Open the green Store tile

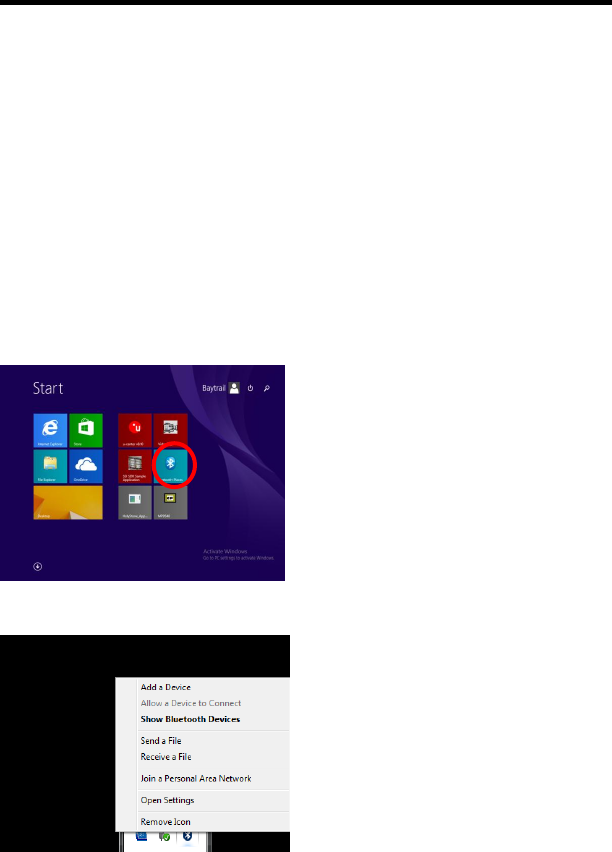(x=86, y=430)
